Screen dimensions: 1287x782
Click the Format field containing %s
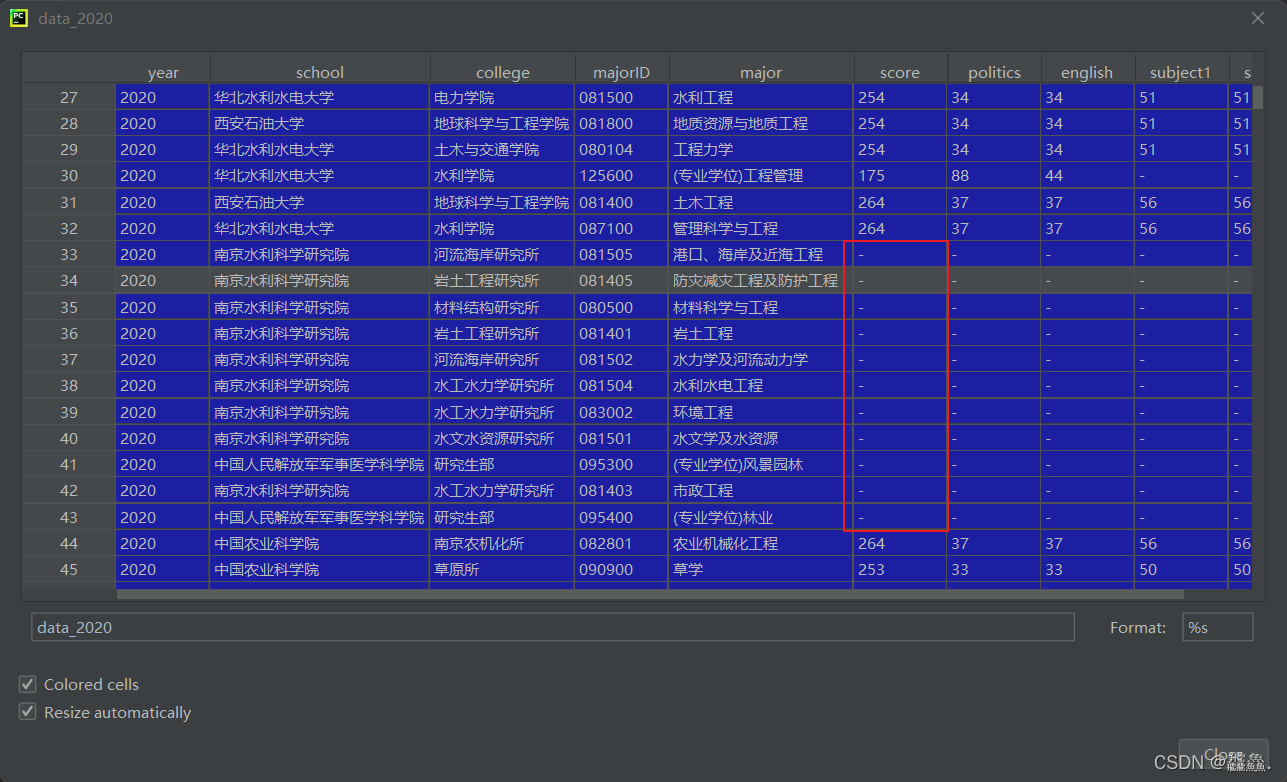pos(1217,627)
